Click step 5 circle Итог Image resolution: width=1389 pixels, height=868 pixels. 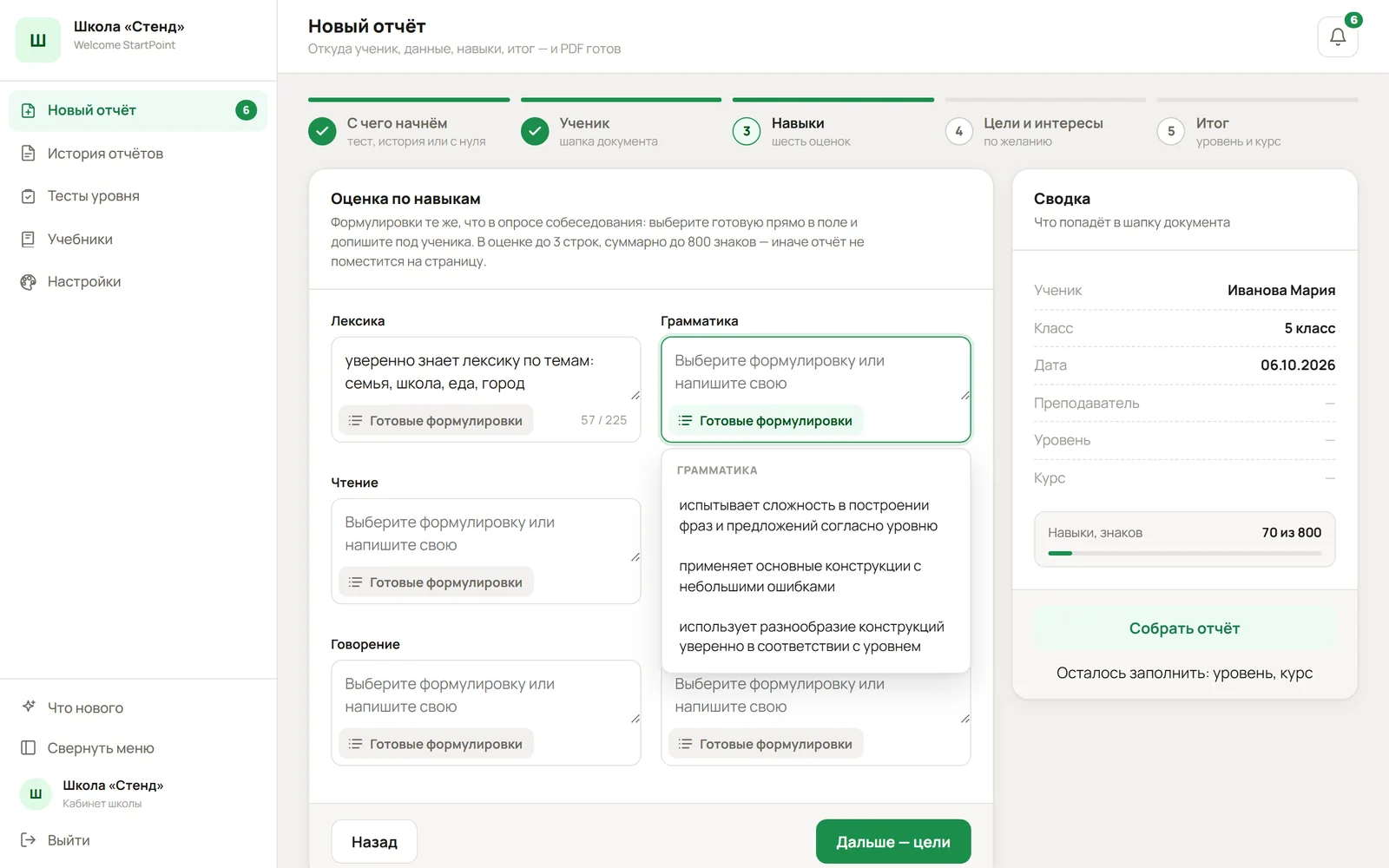(1171, 131)
